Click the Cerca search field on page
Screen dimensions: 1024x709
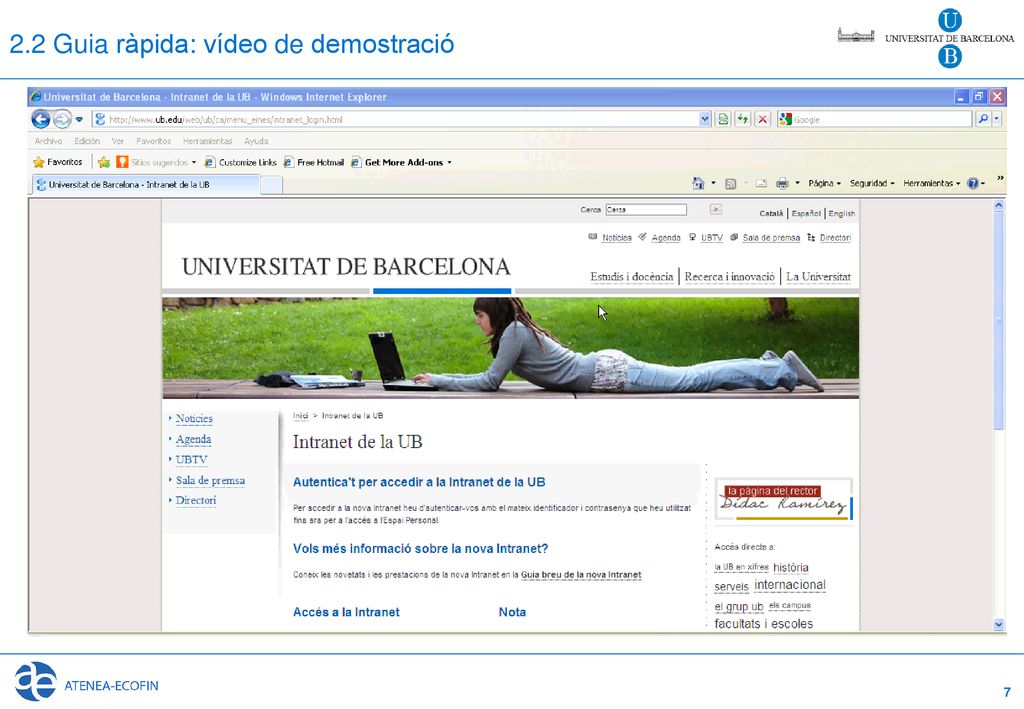click(646, 210)
